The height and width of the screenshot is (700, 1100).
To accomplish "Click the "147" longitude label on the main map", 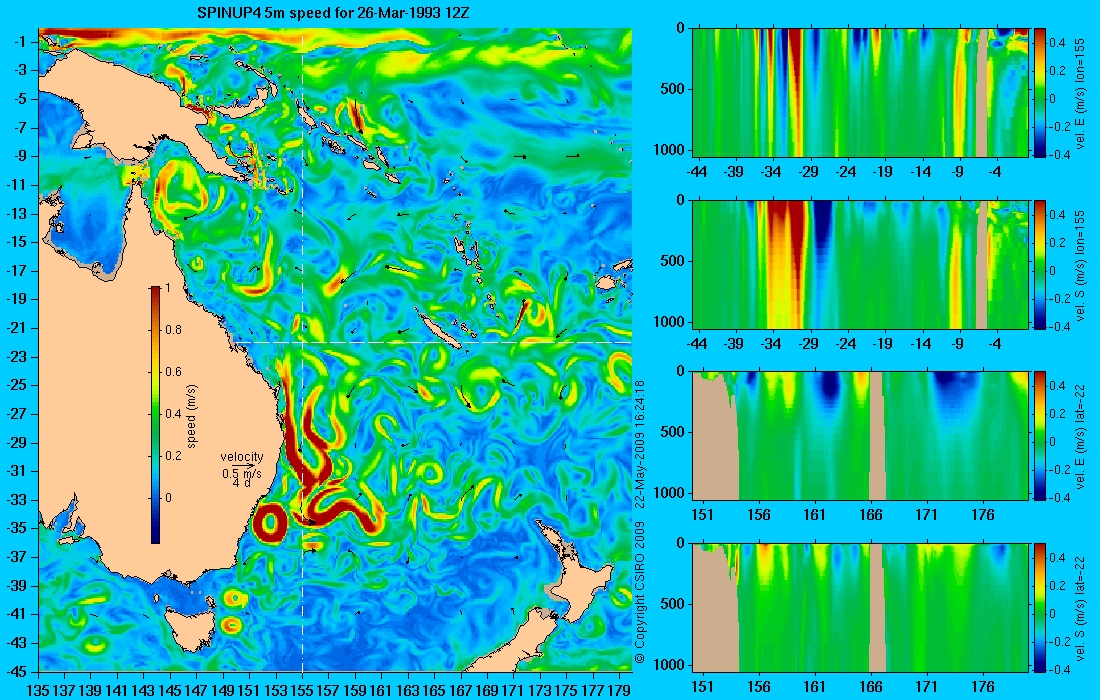I will (x=196, y=690).
